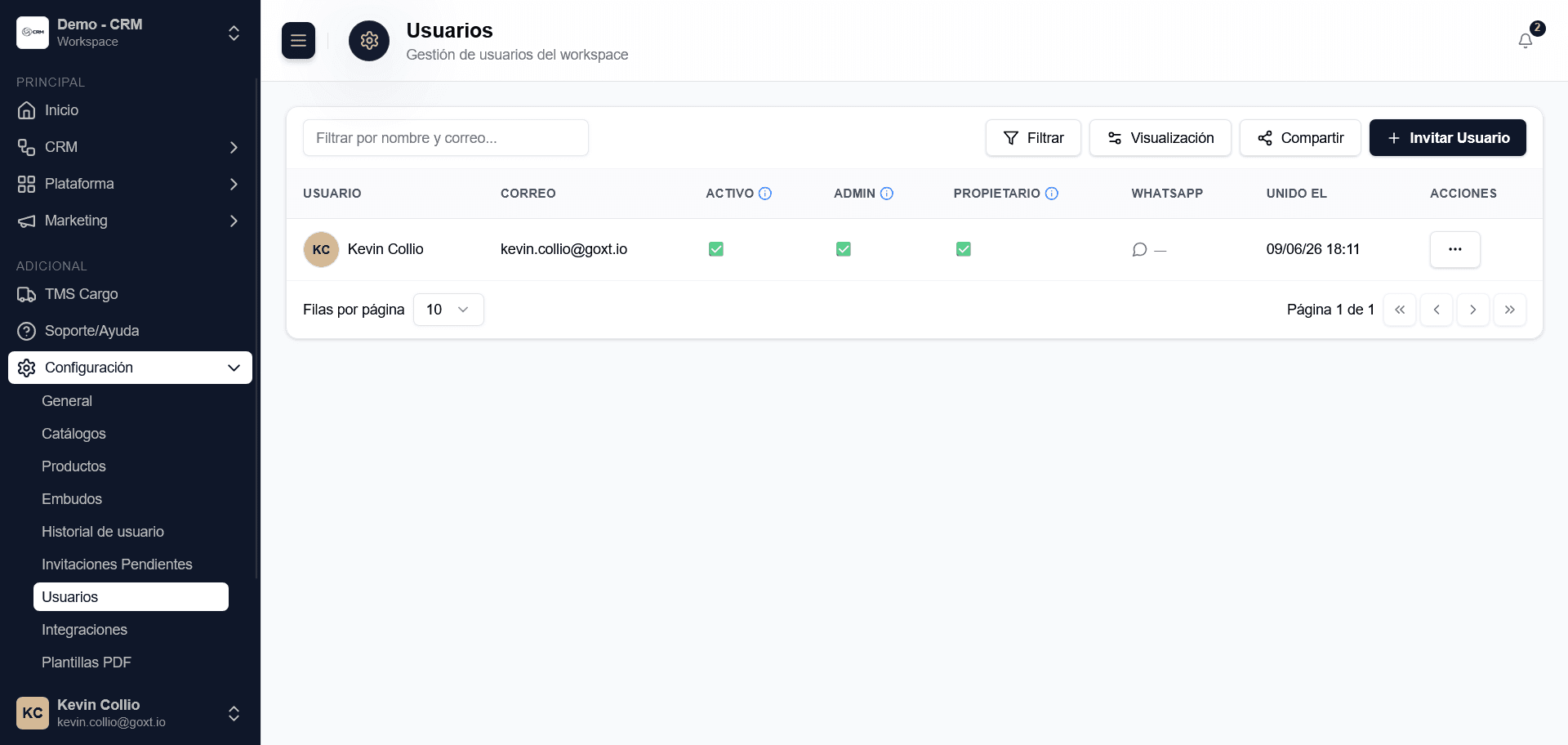Image resolution: width=1568 pixels, height=745 pixels.
Task: Click the info icon next to PROPIETARIO
Action: point(1052,194)
